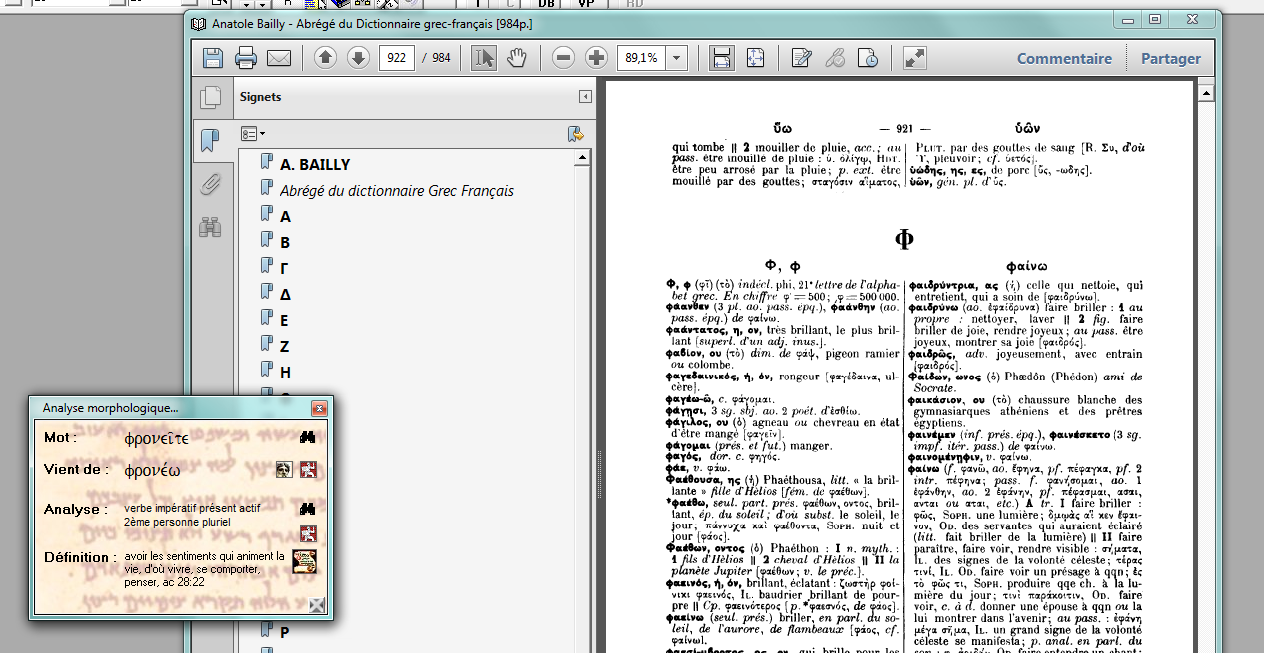Jump to bookmark letter Γ
The height and width of the screenshot is (653, 1264).
pyautogui.click(x=285, y=268)
